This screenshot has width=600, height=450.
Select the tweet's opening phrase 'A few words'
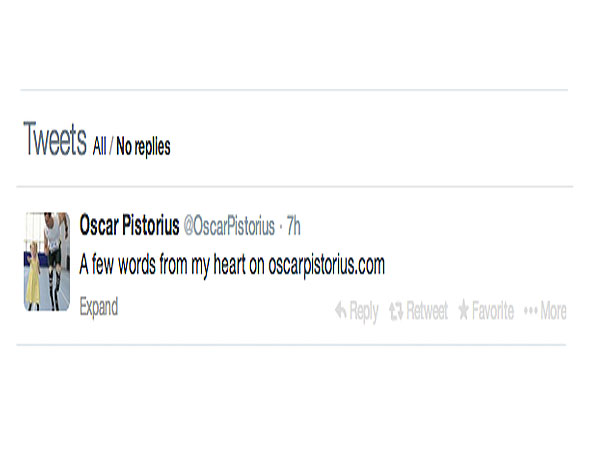point(117,264)
